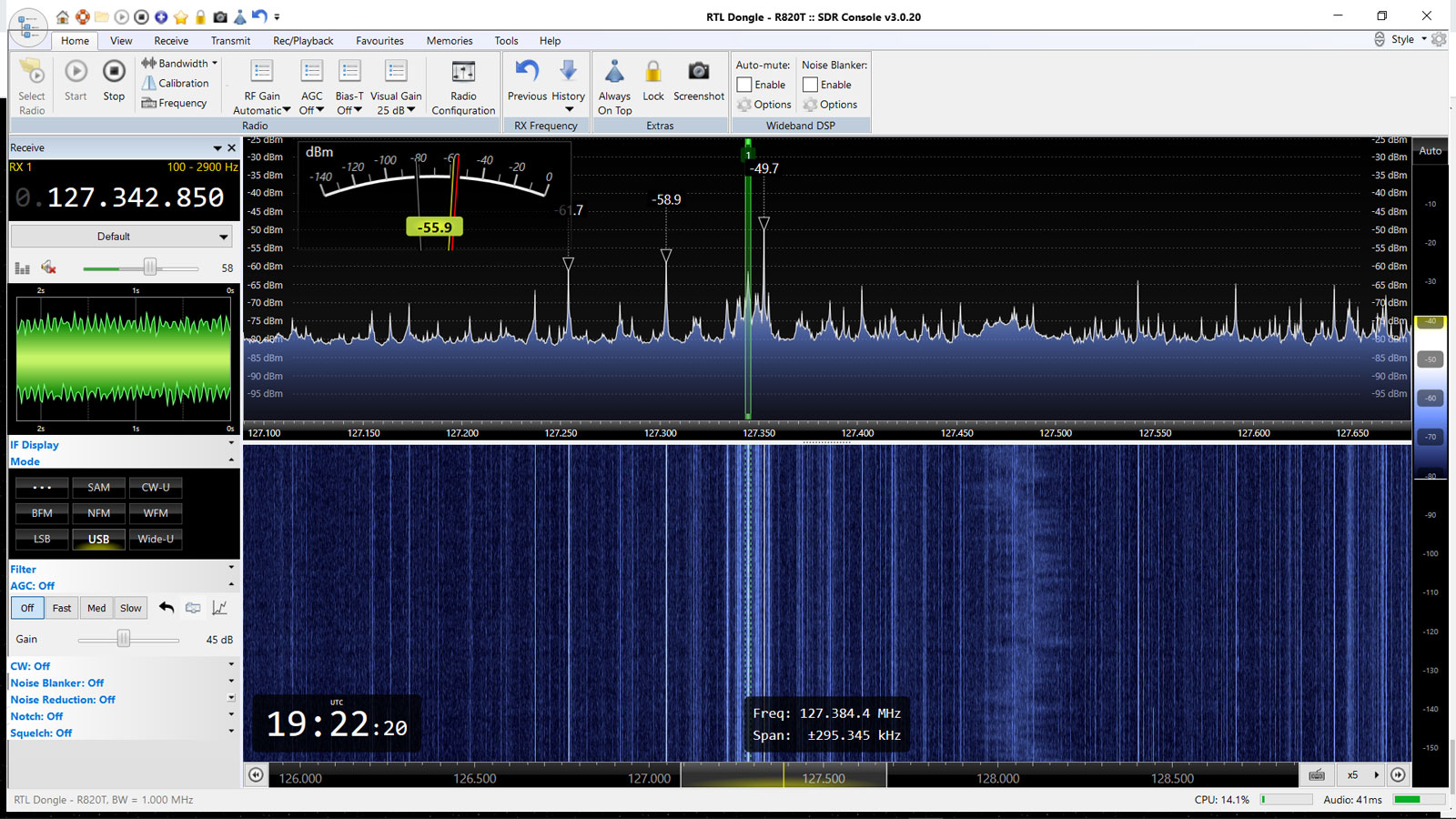This screenshot has width=1456, height=819.
Task: Open History frequency dropdown
Action: pyautogui.click(x=568, y=87)
